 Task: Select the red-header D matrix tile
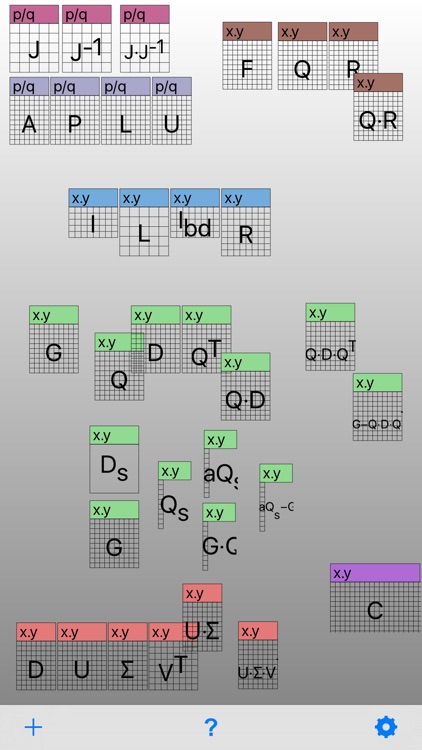pos(36,656)
